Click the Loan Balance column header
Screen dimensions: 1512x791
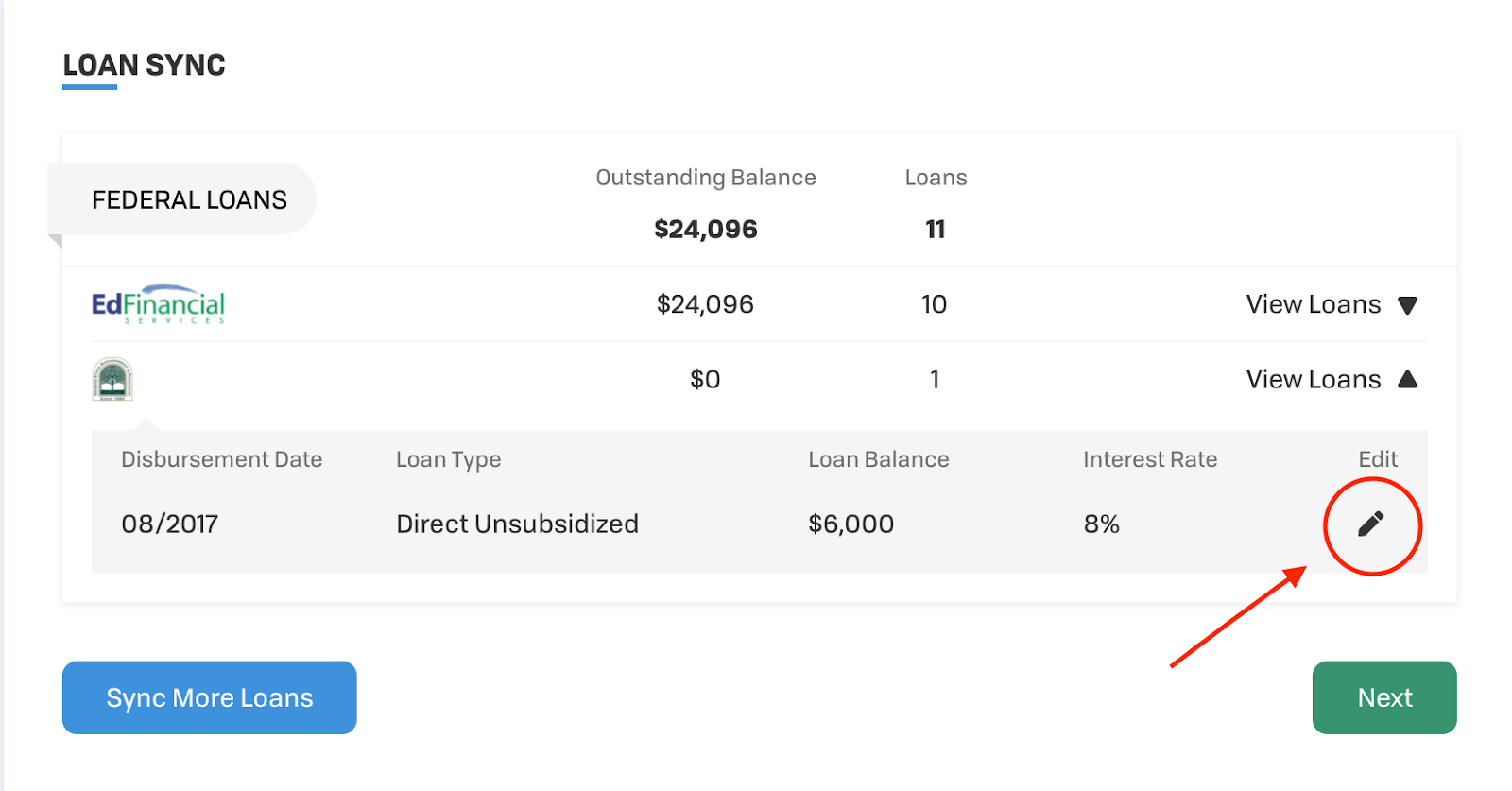878,459
